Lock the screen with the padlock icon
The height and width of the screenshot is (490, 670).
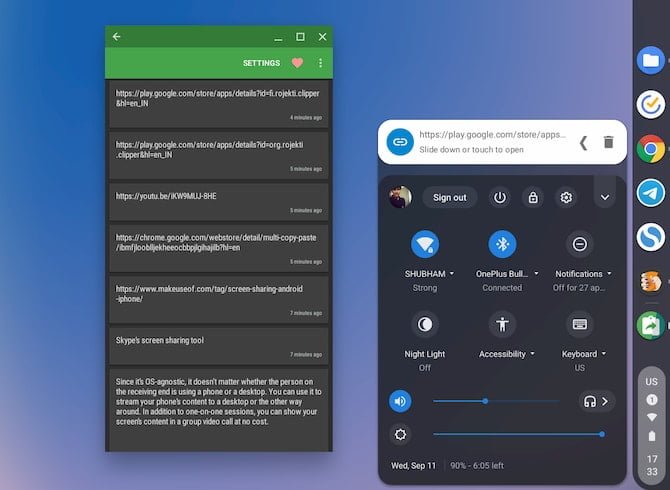(x=533, y=197)
